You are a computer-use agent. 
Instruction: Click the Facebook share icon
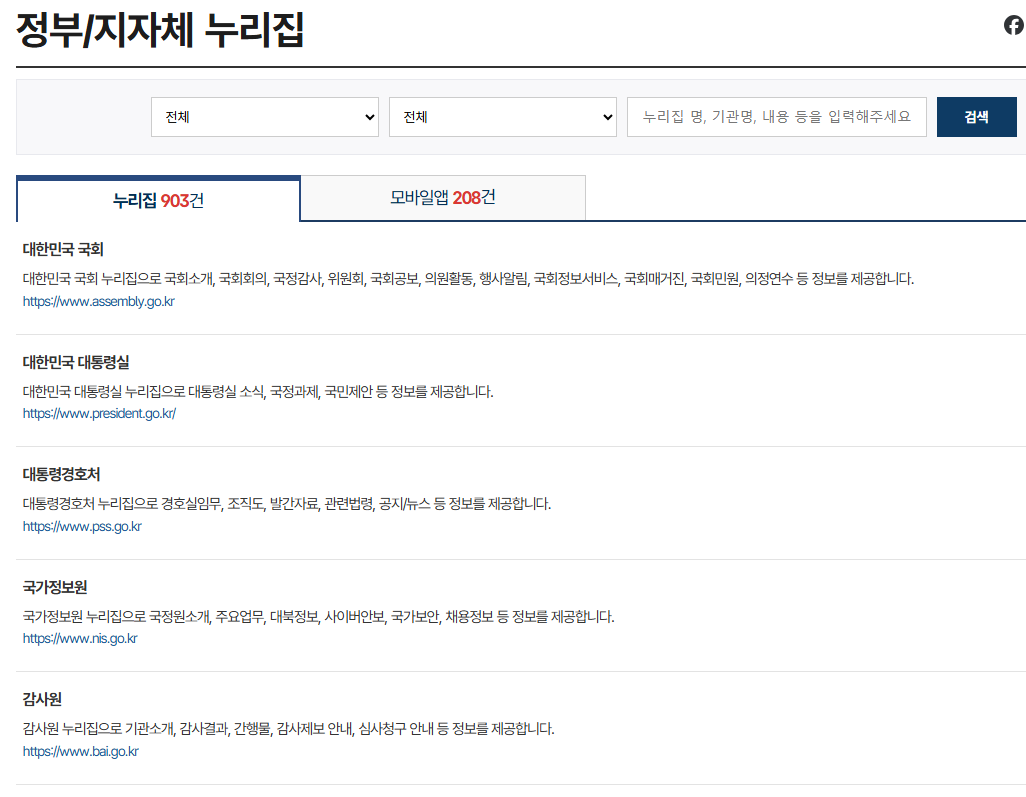point(1014,26)
